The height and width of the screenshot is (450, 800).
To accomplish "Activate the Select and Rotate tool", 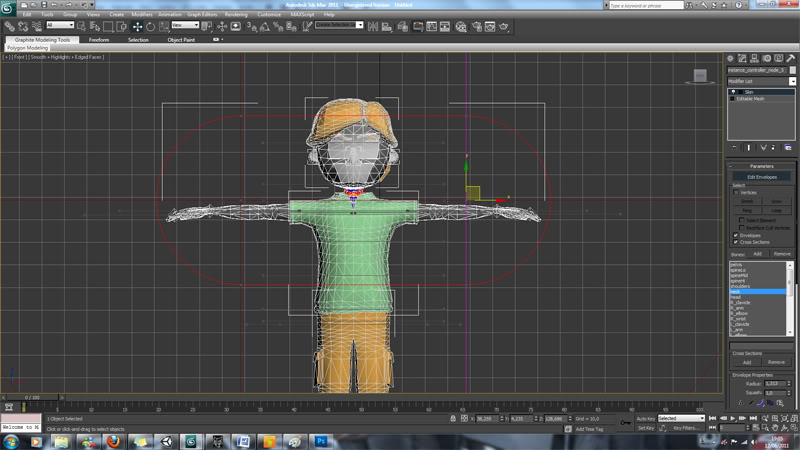I will (x=150, y=26).
